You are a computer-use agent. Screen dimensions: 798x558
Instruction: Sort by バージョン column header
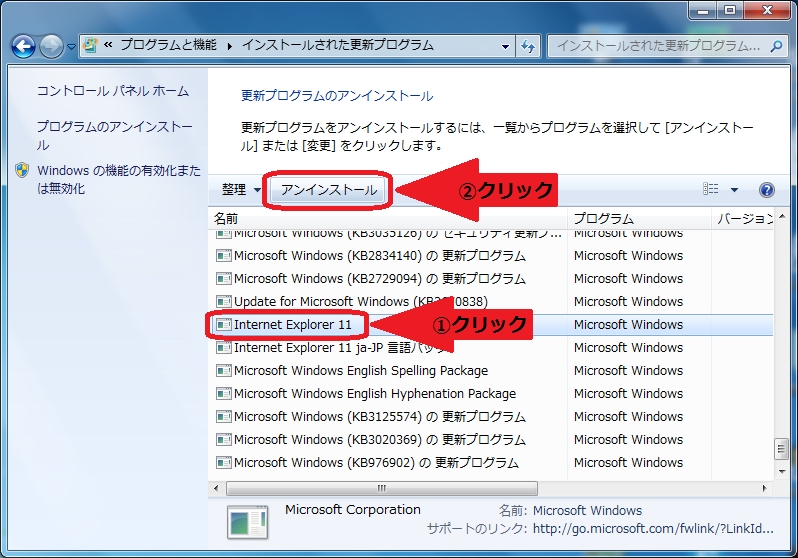(x=743, y=219)
